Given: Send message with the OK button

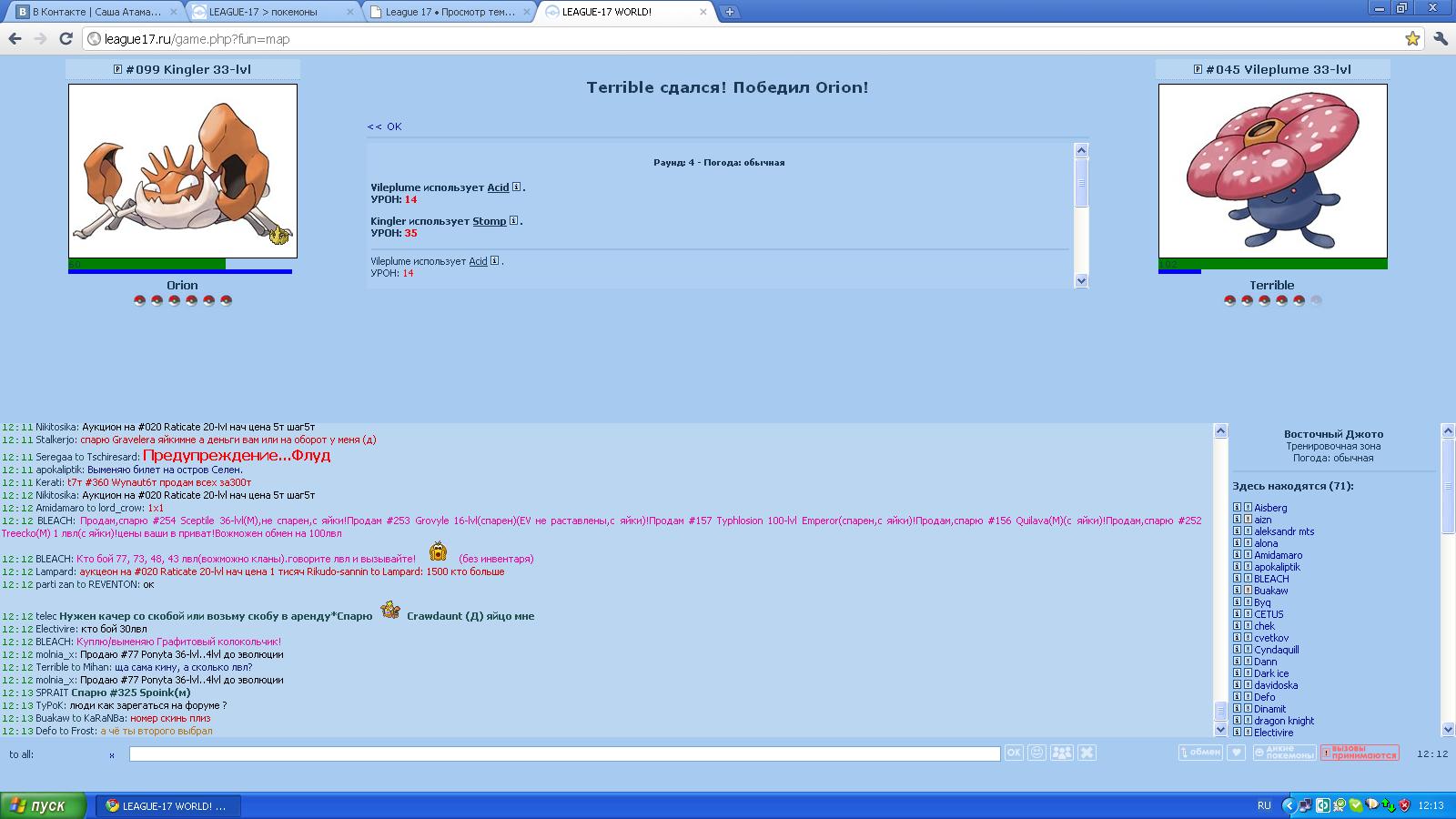Looking at the screenshot, I should pyautogui.click(x=1014, y=753).
